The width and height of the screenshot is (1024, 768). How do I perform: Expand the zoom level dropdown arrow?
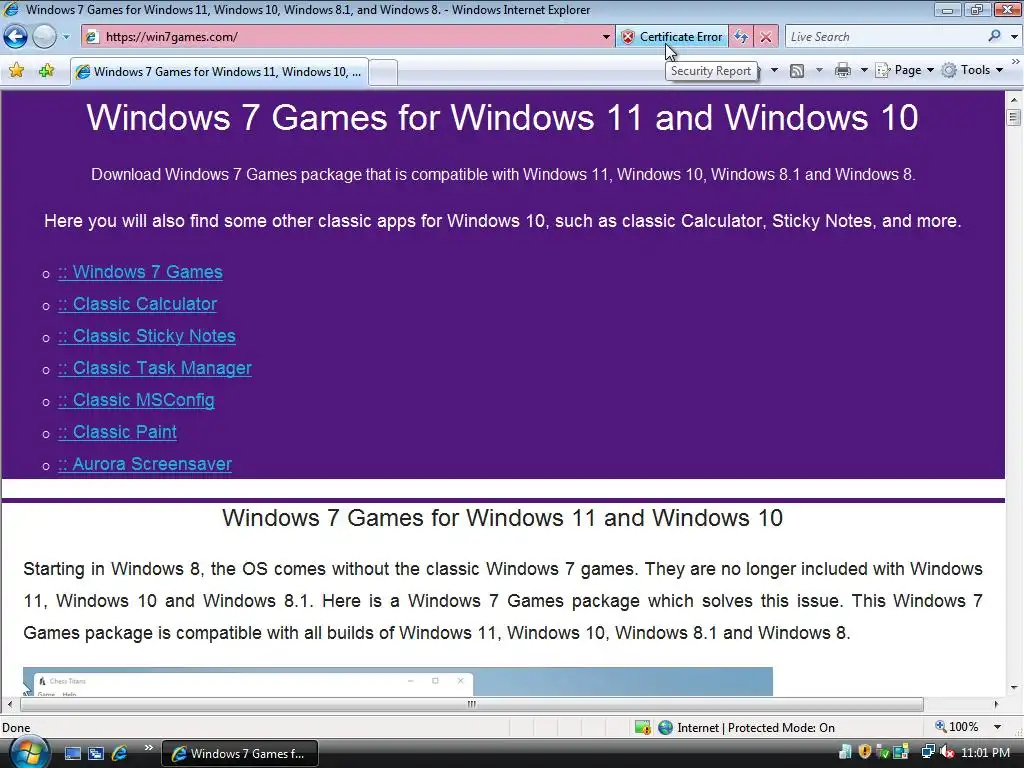(x=997, y=727)
